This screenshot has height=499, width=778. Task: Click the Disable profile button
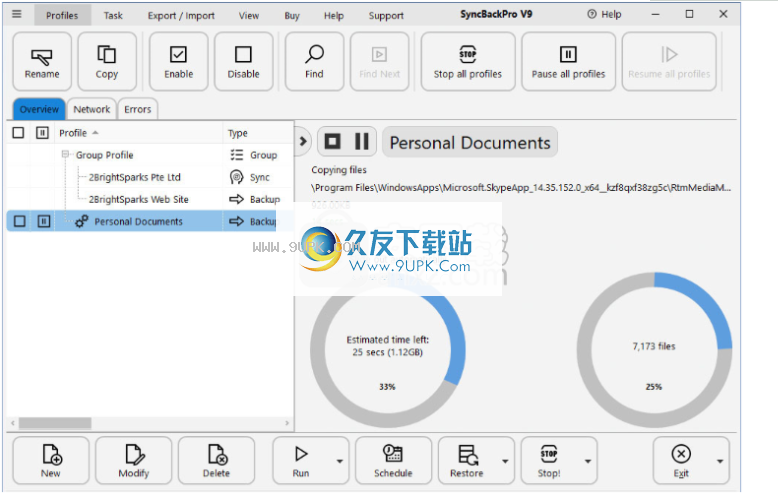tap(243, 62)
